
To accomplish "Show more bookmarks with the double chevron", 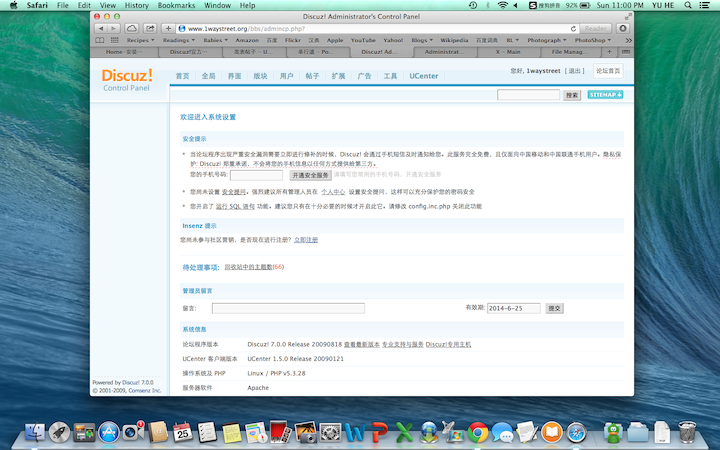I will (x=628, y=40).
